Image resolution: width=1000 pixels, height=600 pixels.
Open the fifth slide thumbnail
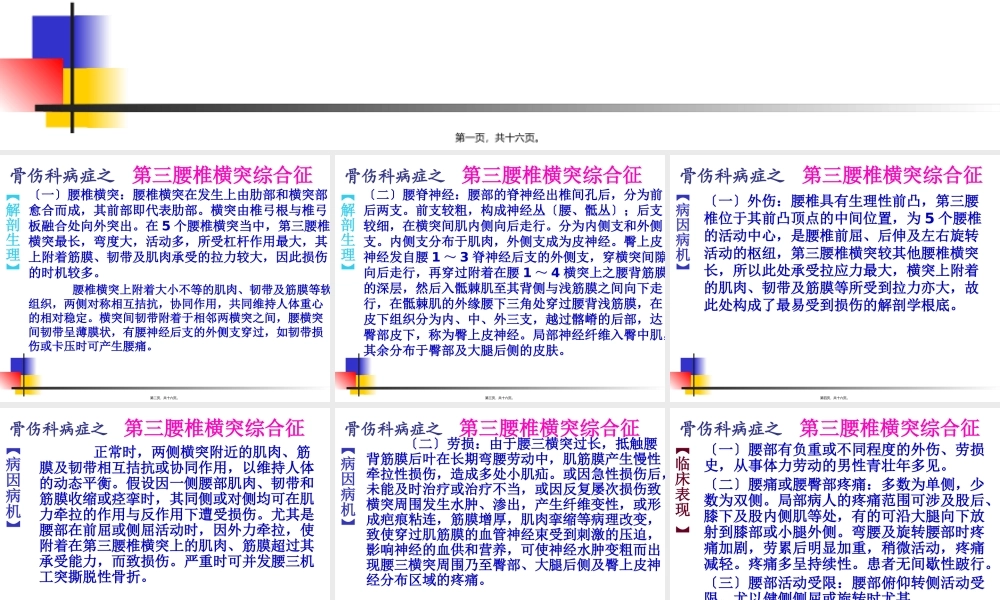500,500
